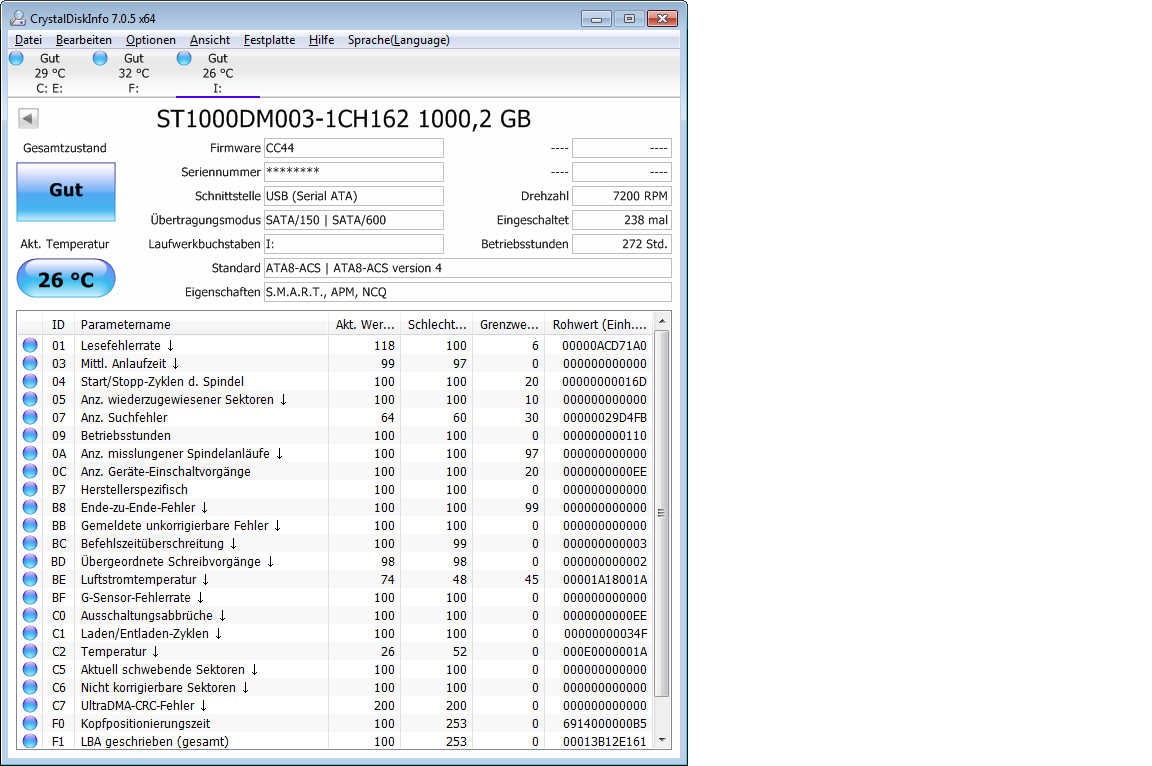Select the Übergeordnete Schreibvorgänge row

tap(335, 561)
